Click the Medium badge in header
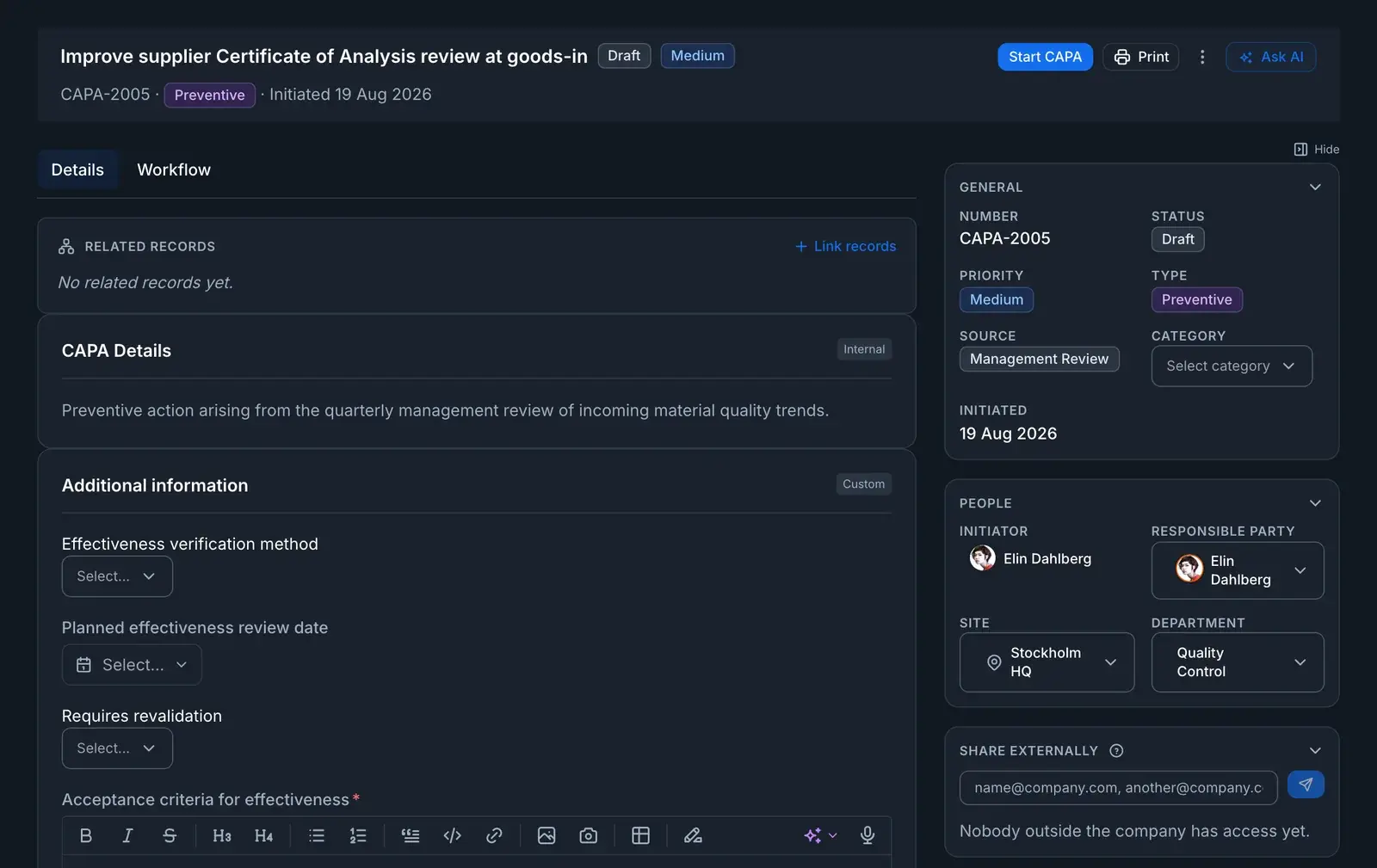This screenshot has width=1377, height=868. (697, 56)
